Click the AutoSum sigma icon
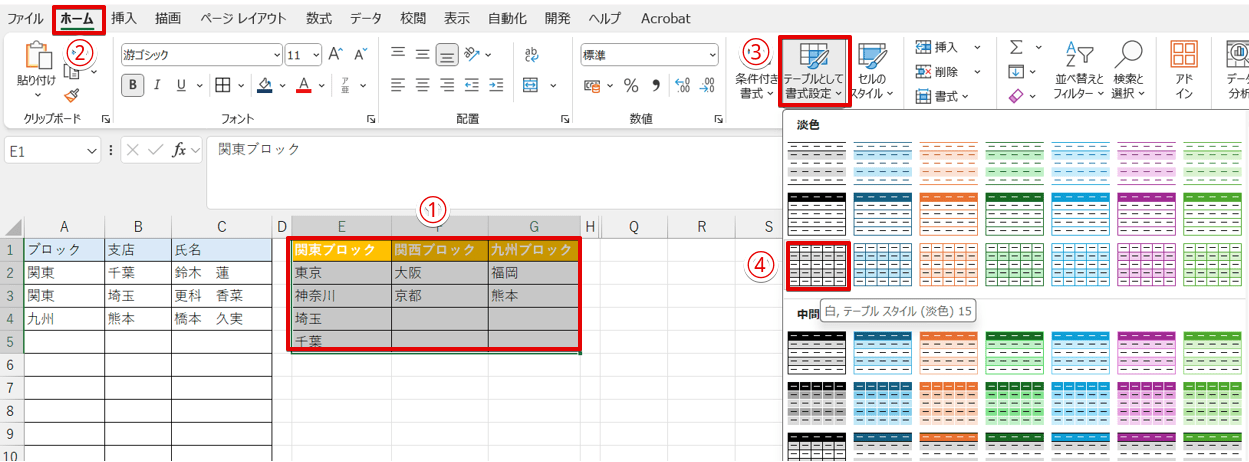Image resolution: width=1249 pixels, height=462 pixels. click(1016, 47)
